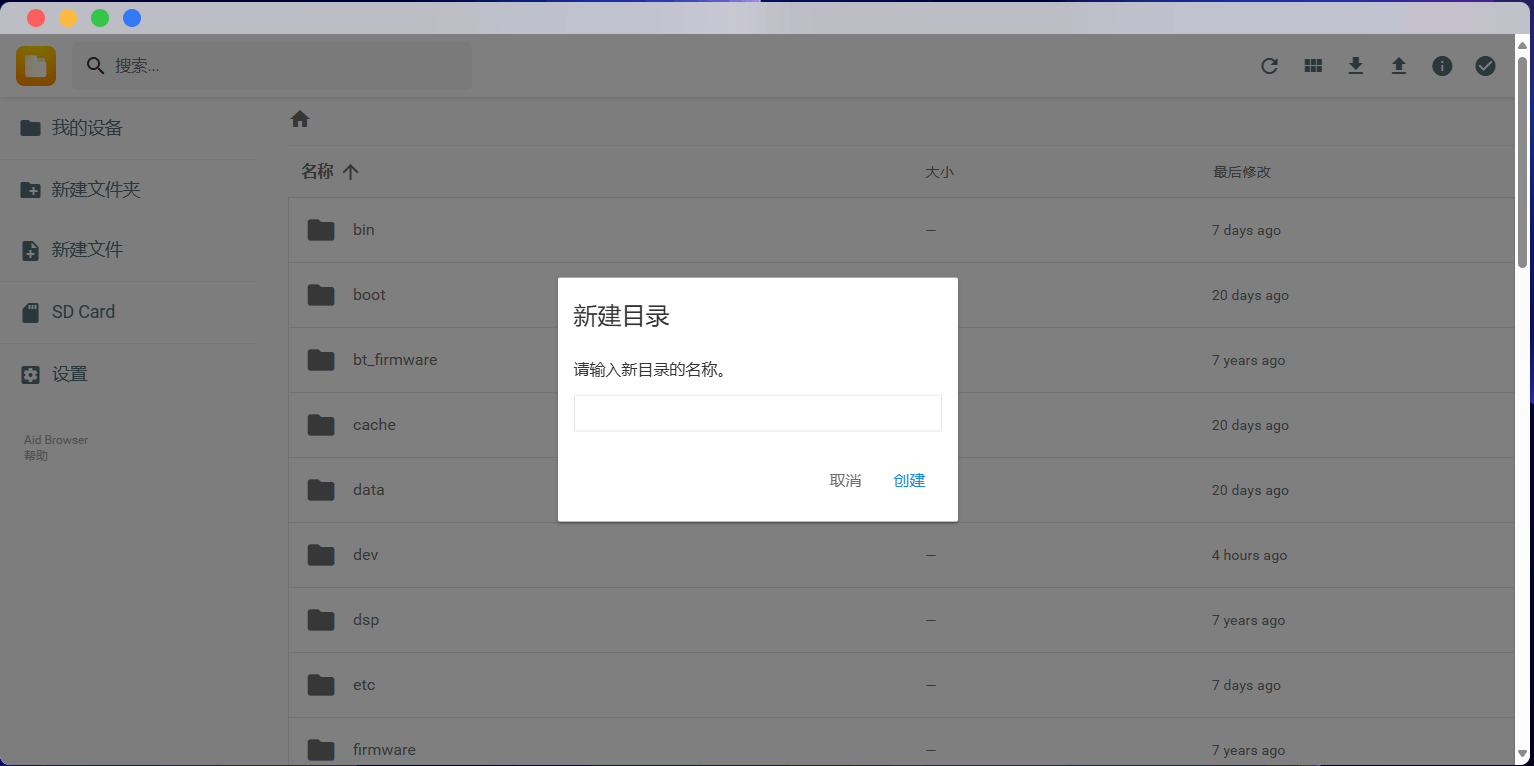The height and width of the screenshot is (766, 1534).
Task: Open file info using the info icon
Action: [1441, 65]
